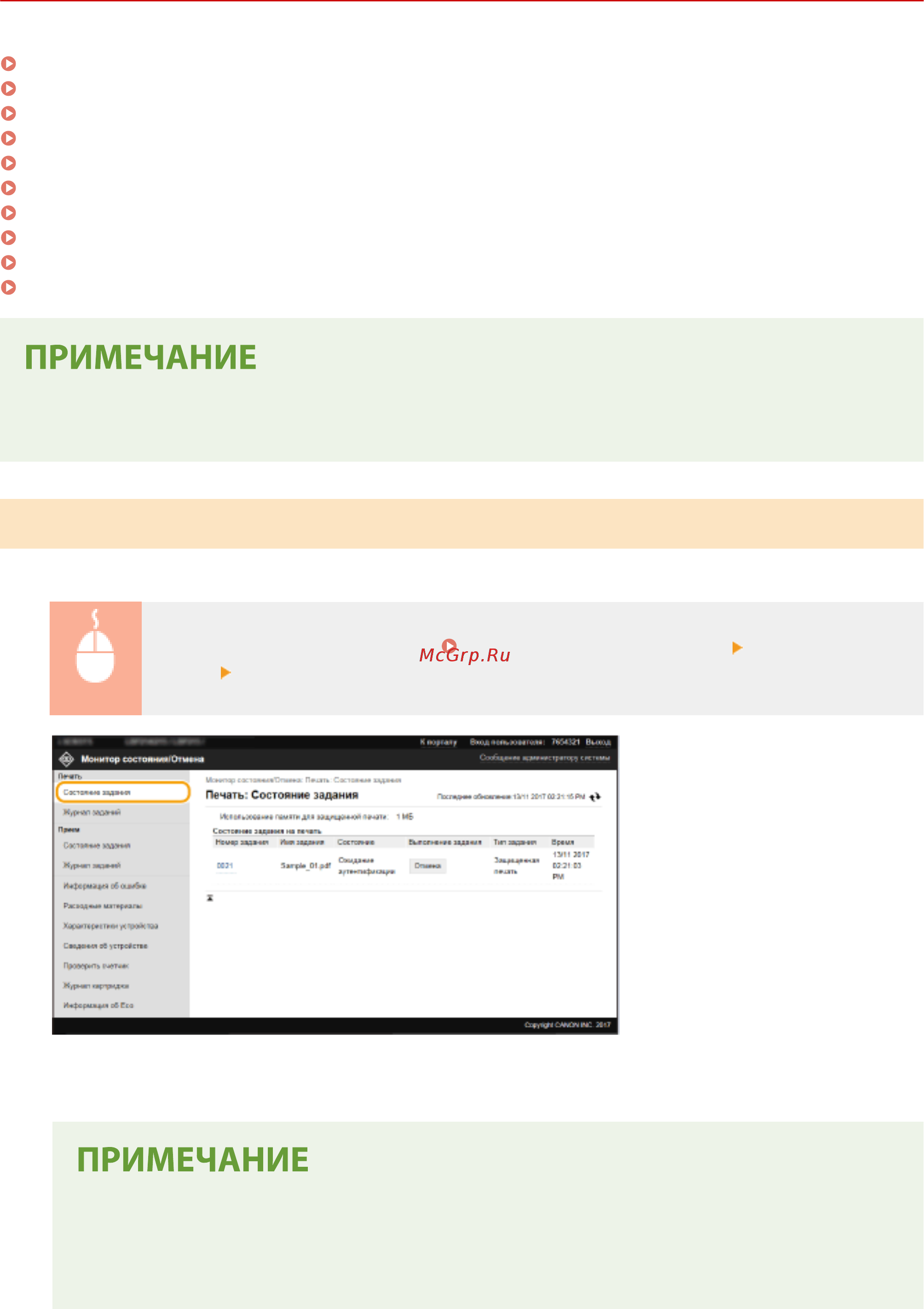
Task: Open the 'К порталу' link
Action: [439, 742]
